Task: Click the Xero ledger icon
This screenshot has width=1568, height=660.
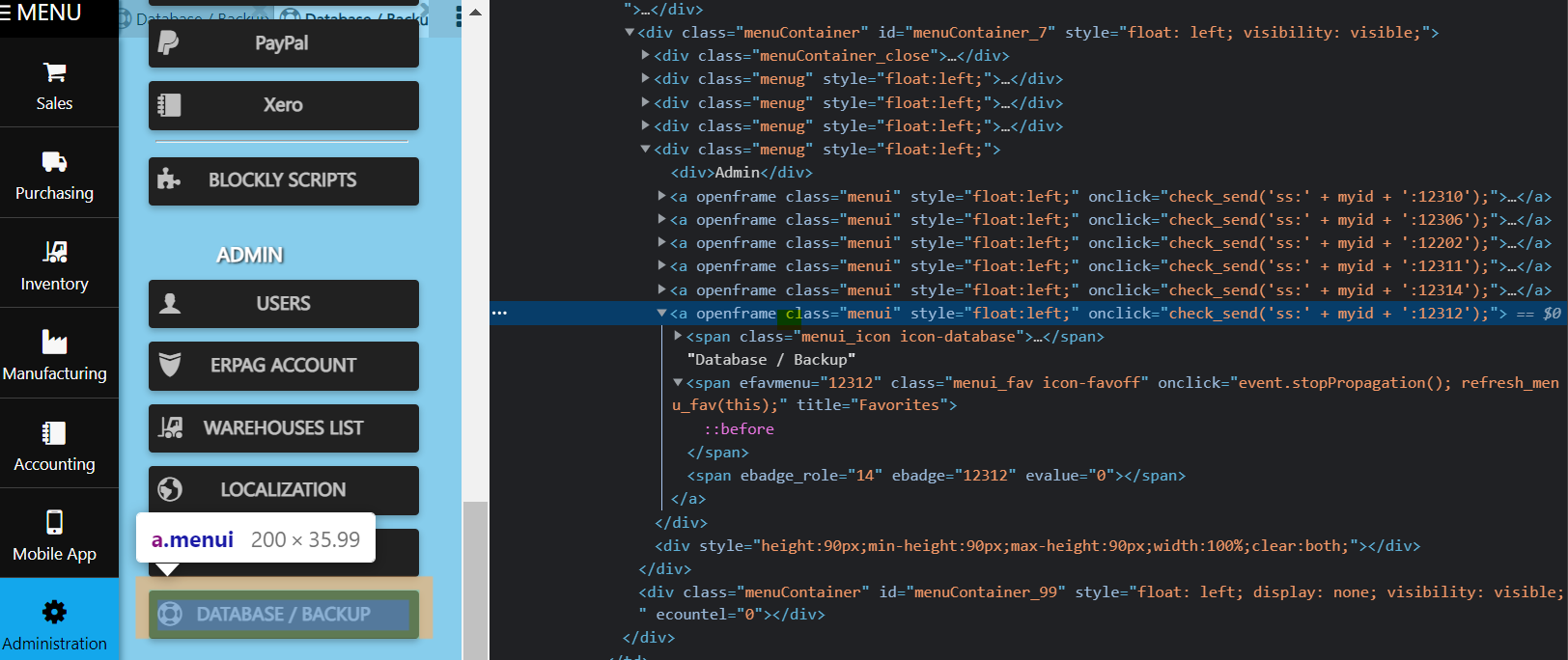Action: pos(169,105)
